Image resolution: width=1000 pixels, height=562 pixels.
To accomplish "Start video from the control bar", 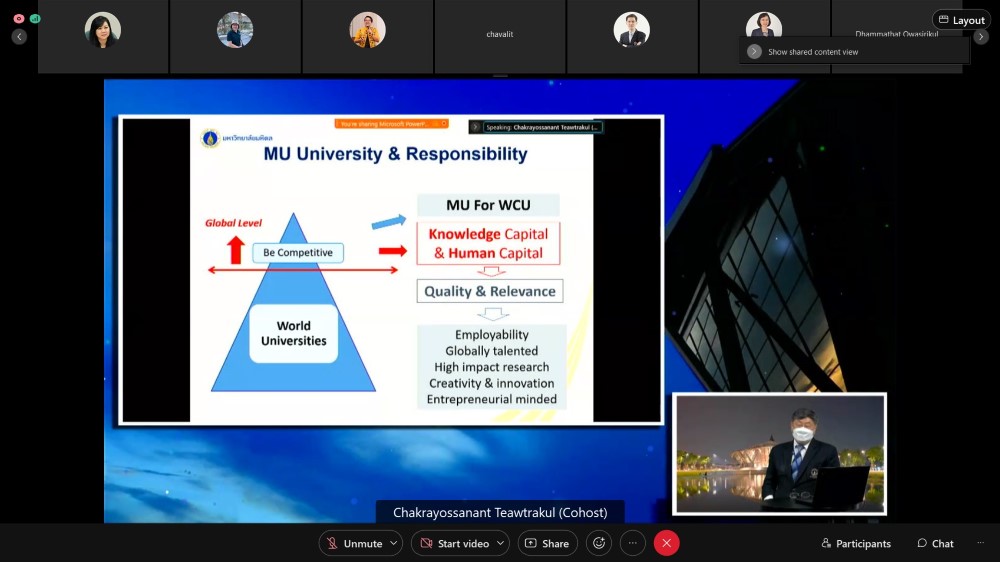I will (453, 543).
